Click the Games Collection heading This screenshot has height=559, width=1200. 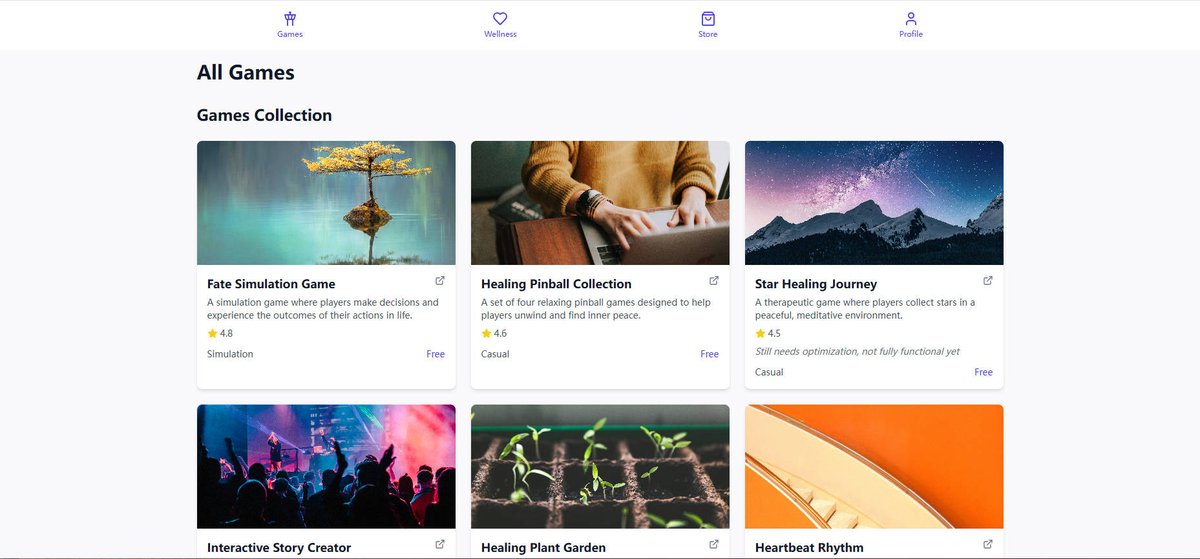click(264, 115)
